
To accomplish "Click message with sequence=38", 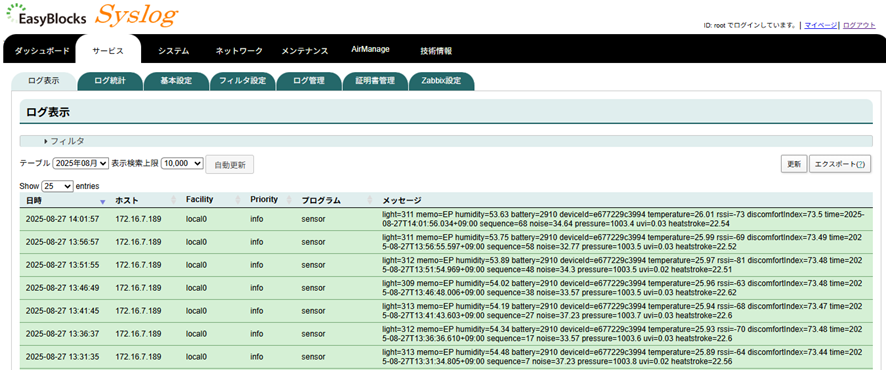I will point(622,288).
